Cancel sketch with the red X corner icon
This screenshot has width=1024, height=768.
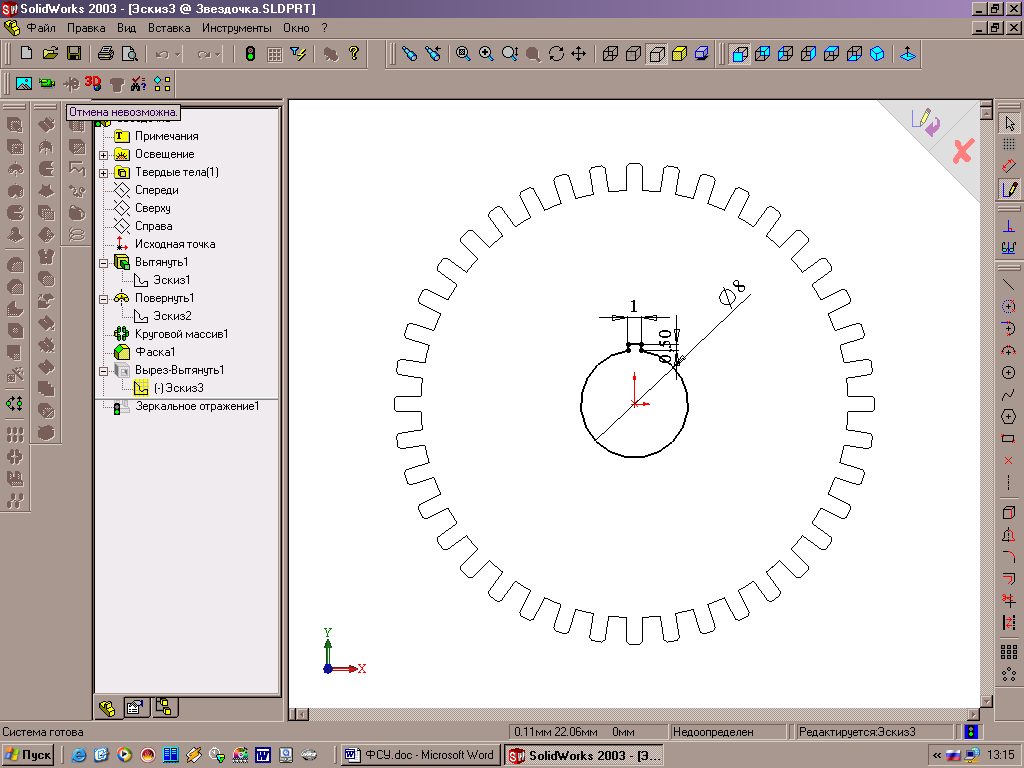[963, 152]
